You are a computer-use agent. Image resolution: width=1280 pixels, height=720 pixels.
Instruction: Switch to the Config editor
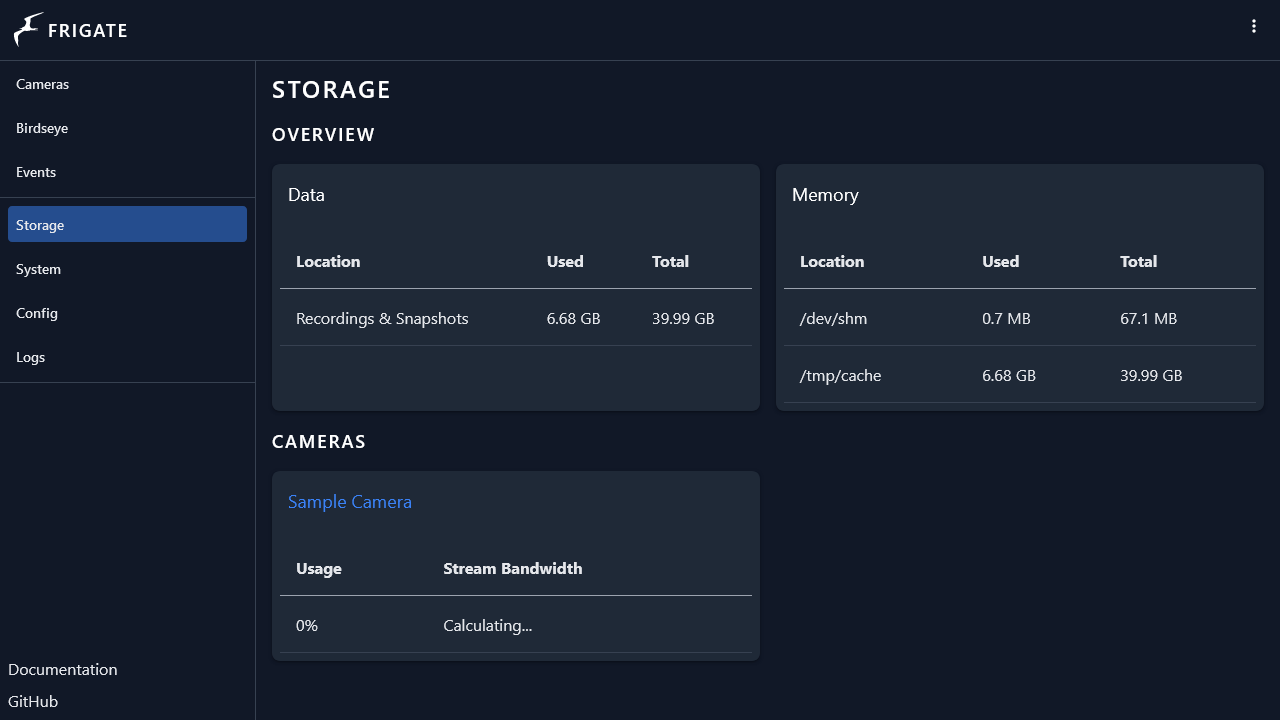pyautogui.click(x=37, y=314)
